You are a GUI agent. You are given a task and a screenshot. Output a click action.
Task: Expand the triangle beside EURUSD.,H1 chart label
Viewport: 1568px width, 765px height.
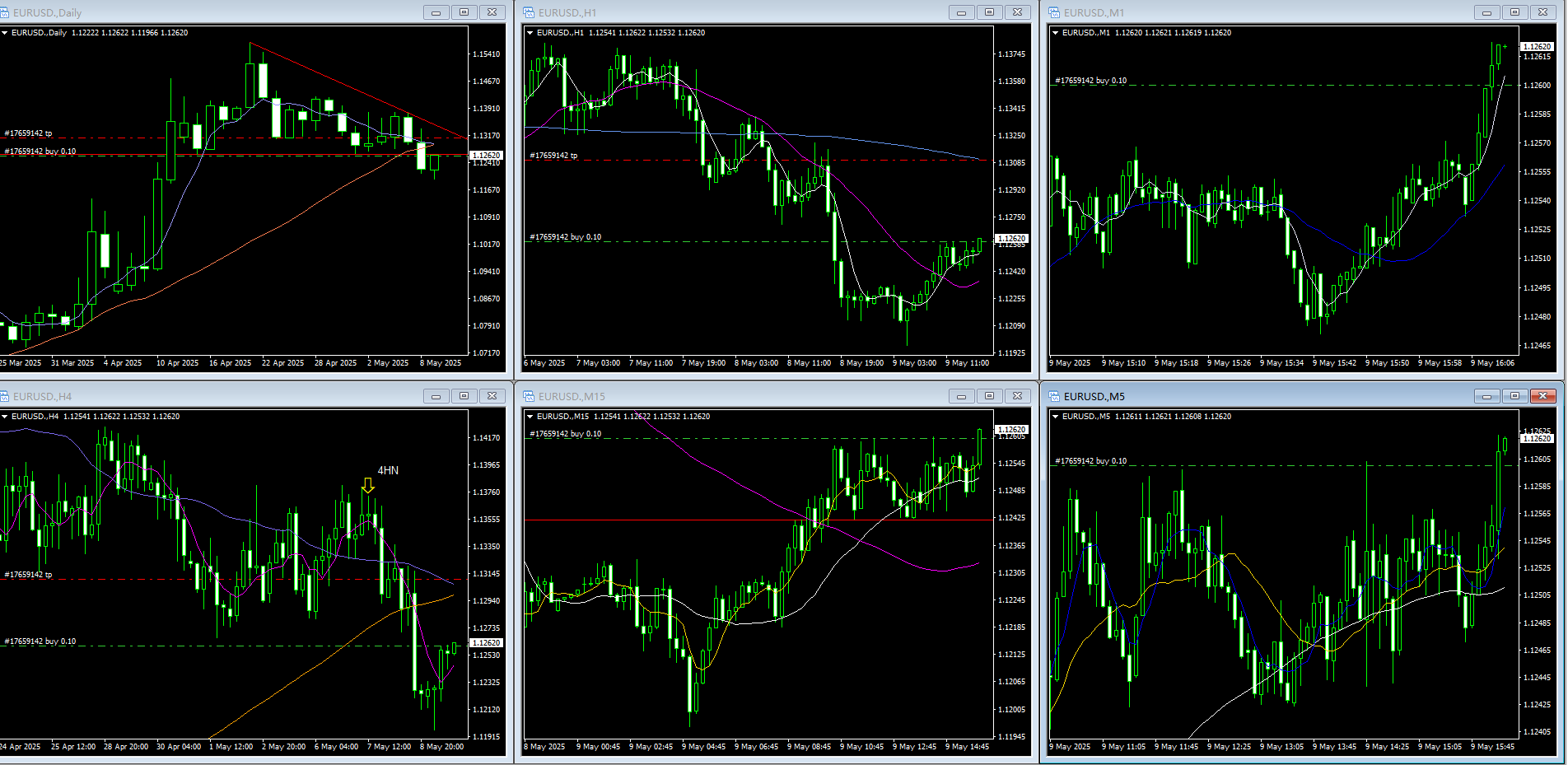coord(530,33)
